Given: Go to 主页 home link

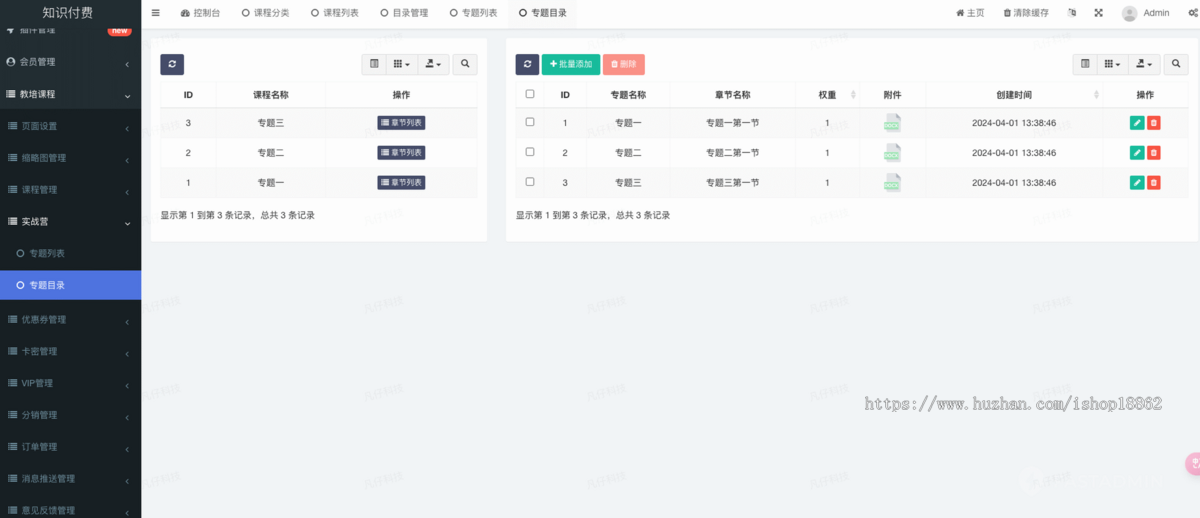Looking at the screenshot, I should pos(970,13).
